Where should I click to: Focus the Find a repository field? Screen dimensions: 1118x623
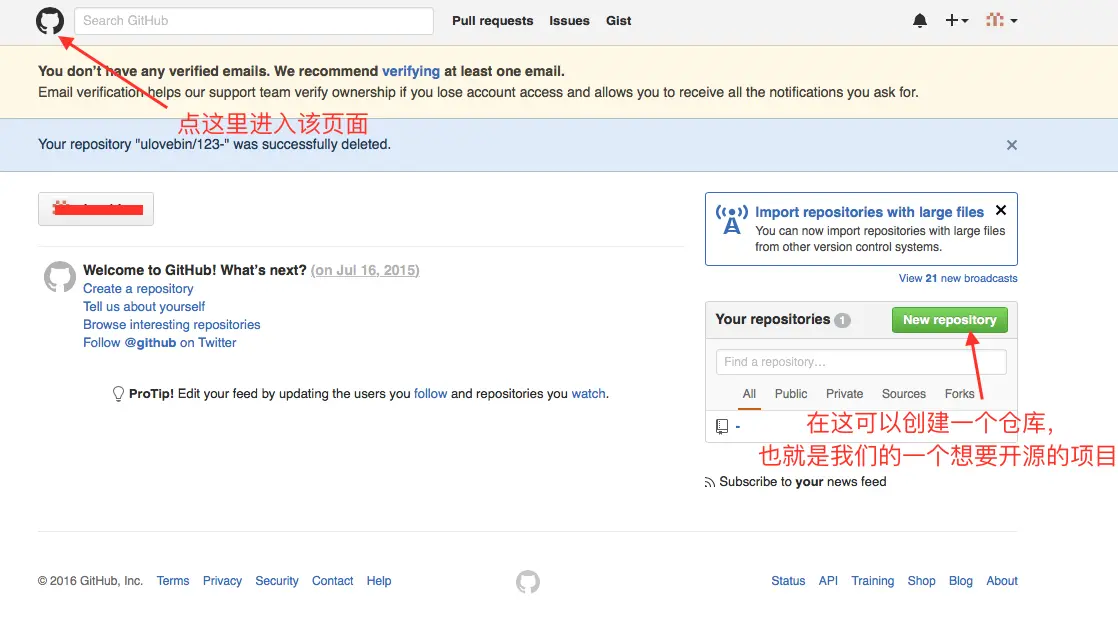point(861,362)
